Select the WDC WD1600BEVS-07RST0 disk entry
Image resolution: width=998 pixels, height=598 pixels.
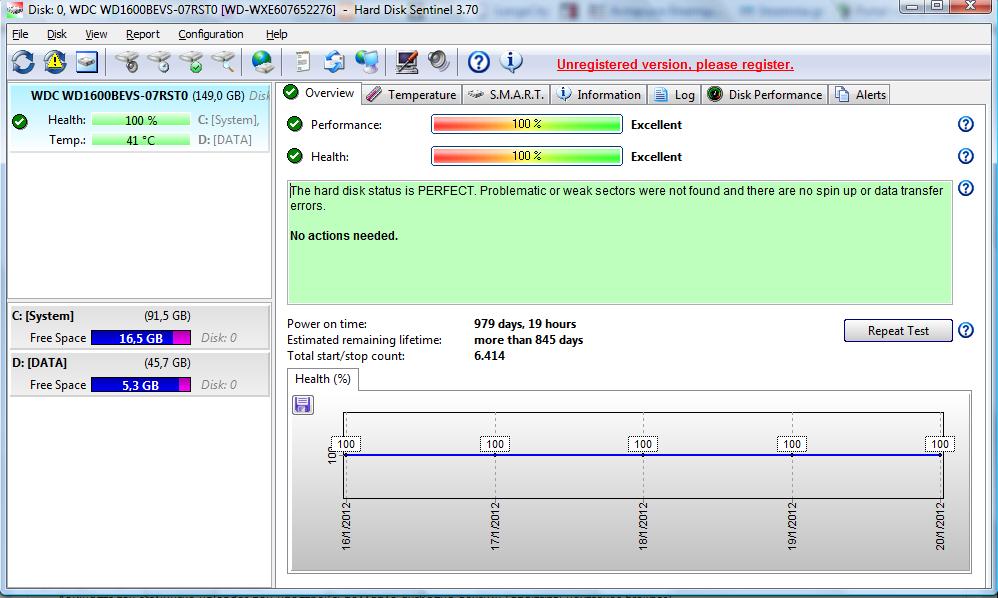point(139,118)
